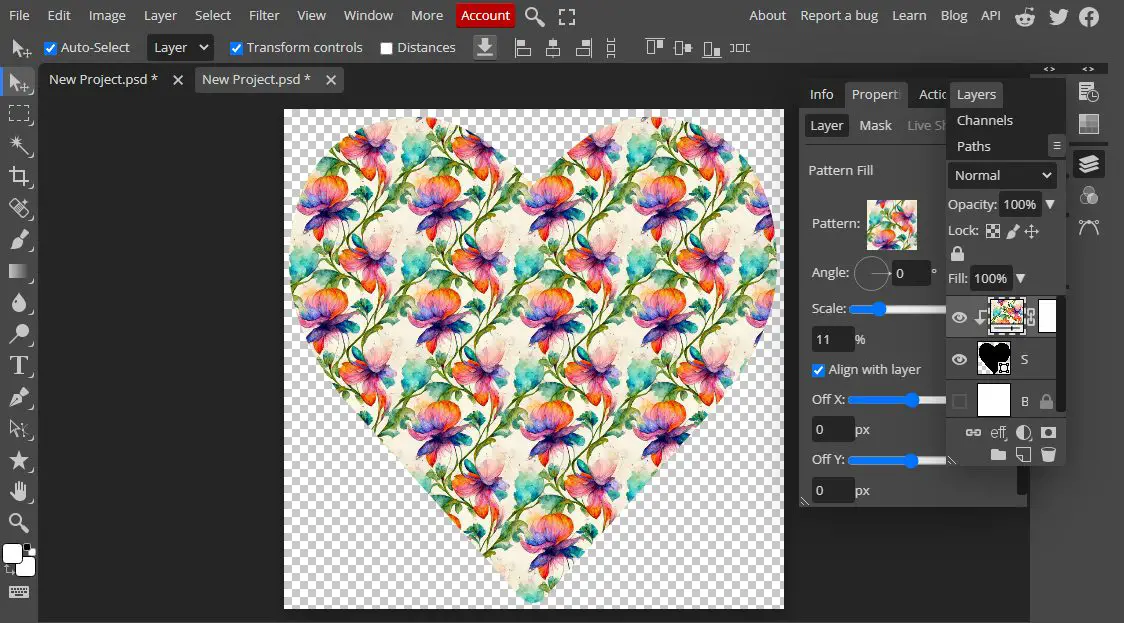1124x623 pixels.
Task: Delete current layer using trash icon
Action: (x=1047, y=455)
